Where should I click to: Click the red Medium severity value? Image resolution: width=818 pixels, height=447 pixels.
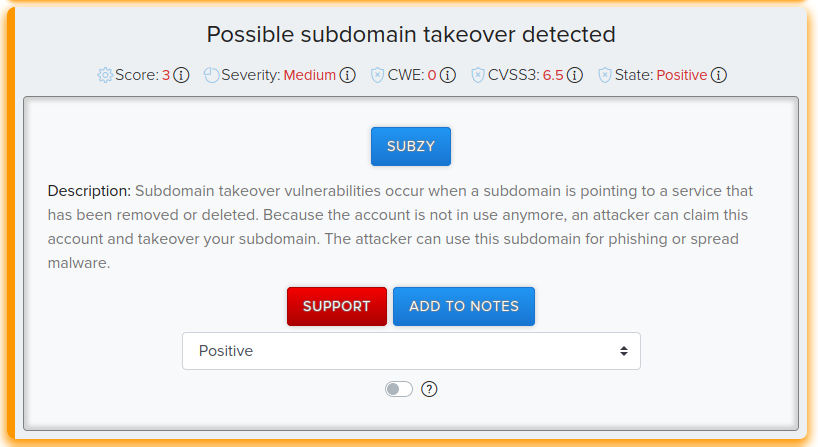(310, 75)
